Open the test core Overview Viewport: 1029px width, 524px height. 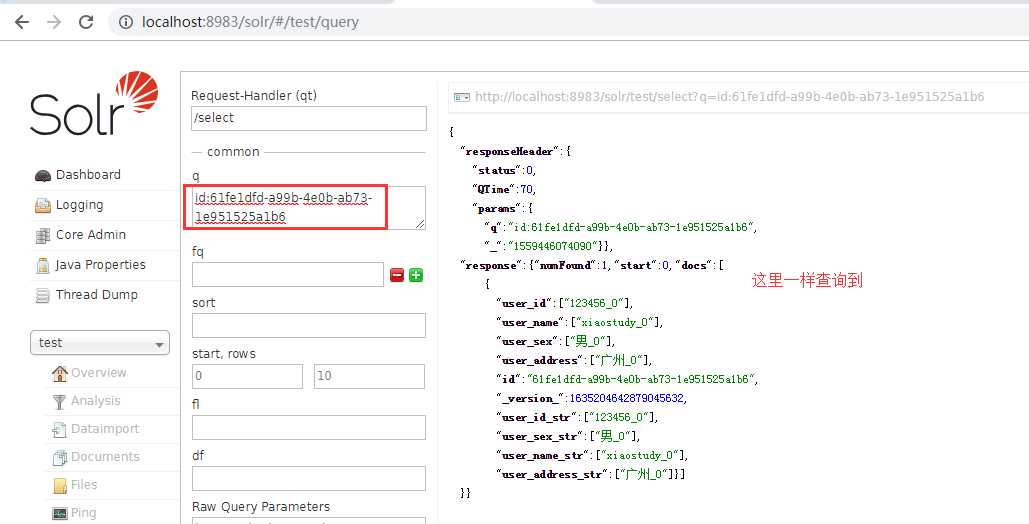[98, 372]
